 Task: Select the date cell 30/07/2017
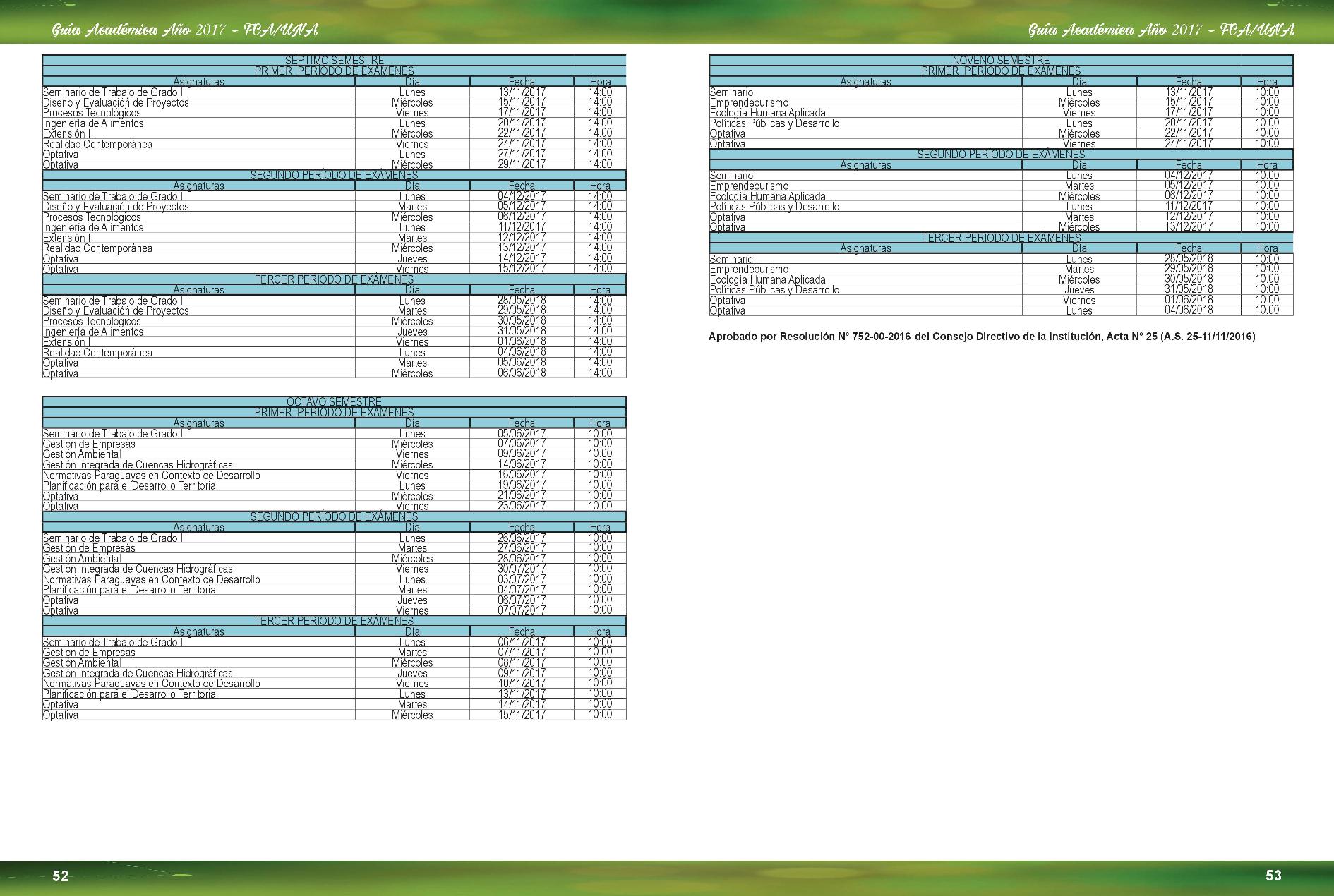click(x=522, y=569)
